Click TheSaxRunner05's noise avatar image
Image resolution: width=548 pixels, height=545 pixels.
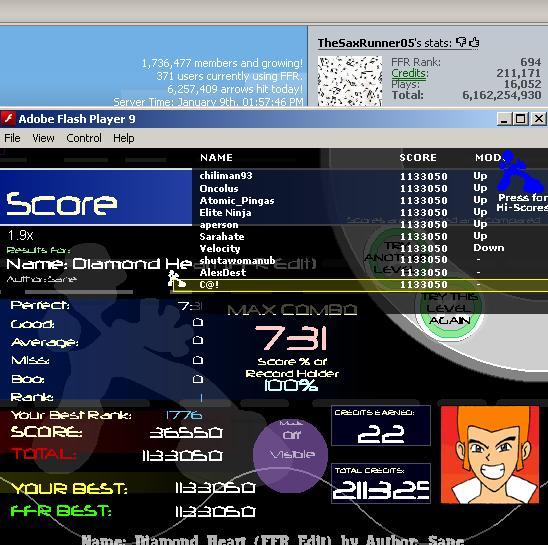click(350, 81)
